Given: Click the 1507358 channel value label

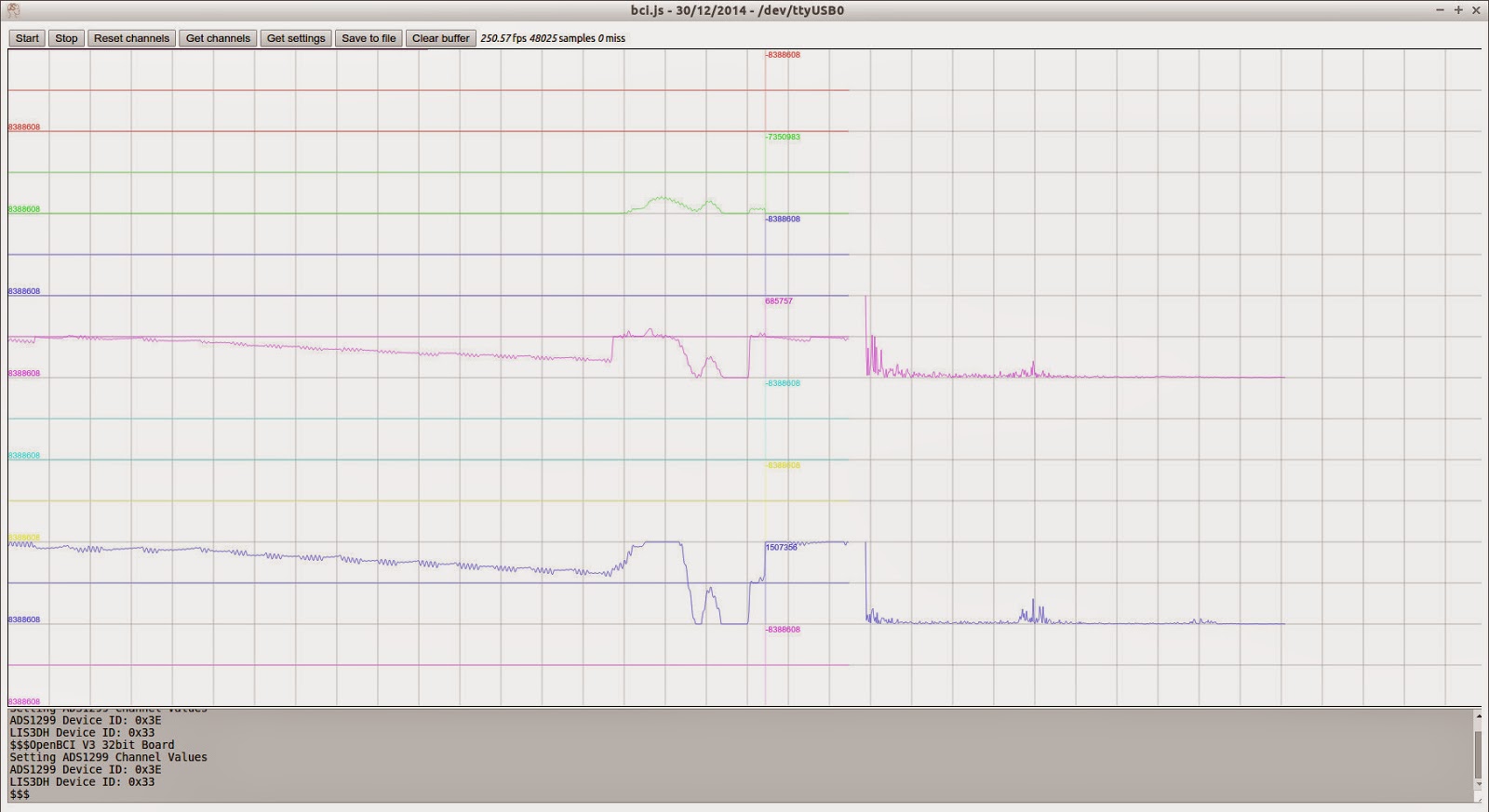Looking at the screenshot, I should [782, 548].
